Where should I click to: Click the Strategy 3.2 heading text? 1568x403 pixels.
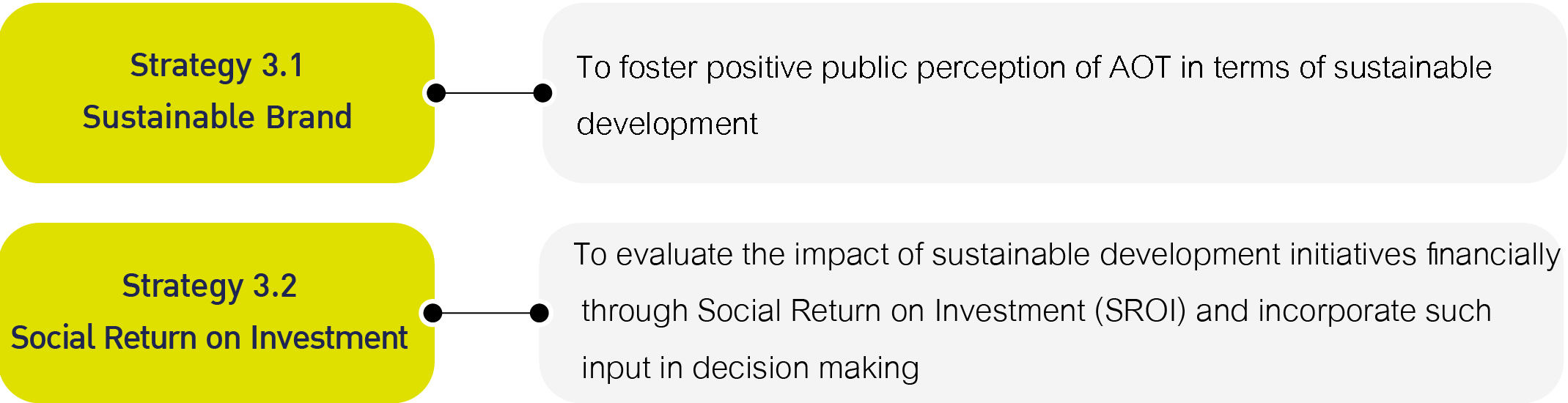pyautogui.click(x=210, y=286)
